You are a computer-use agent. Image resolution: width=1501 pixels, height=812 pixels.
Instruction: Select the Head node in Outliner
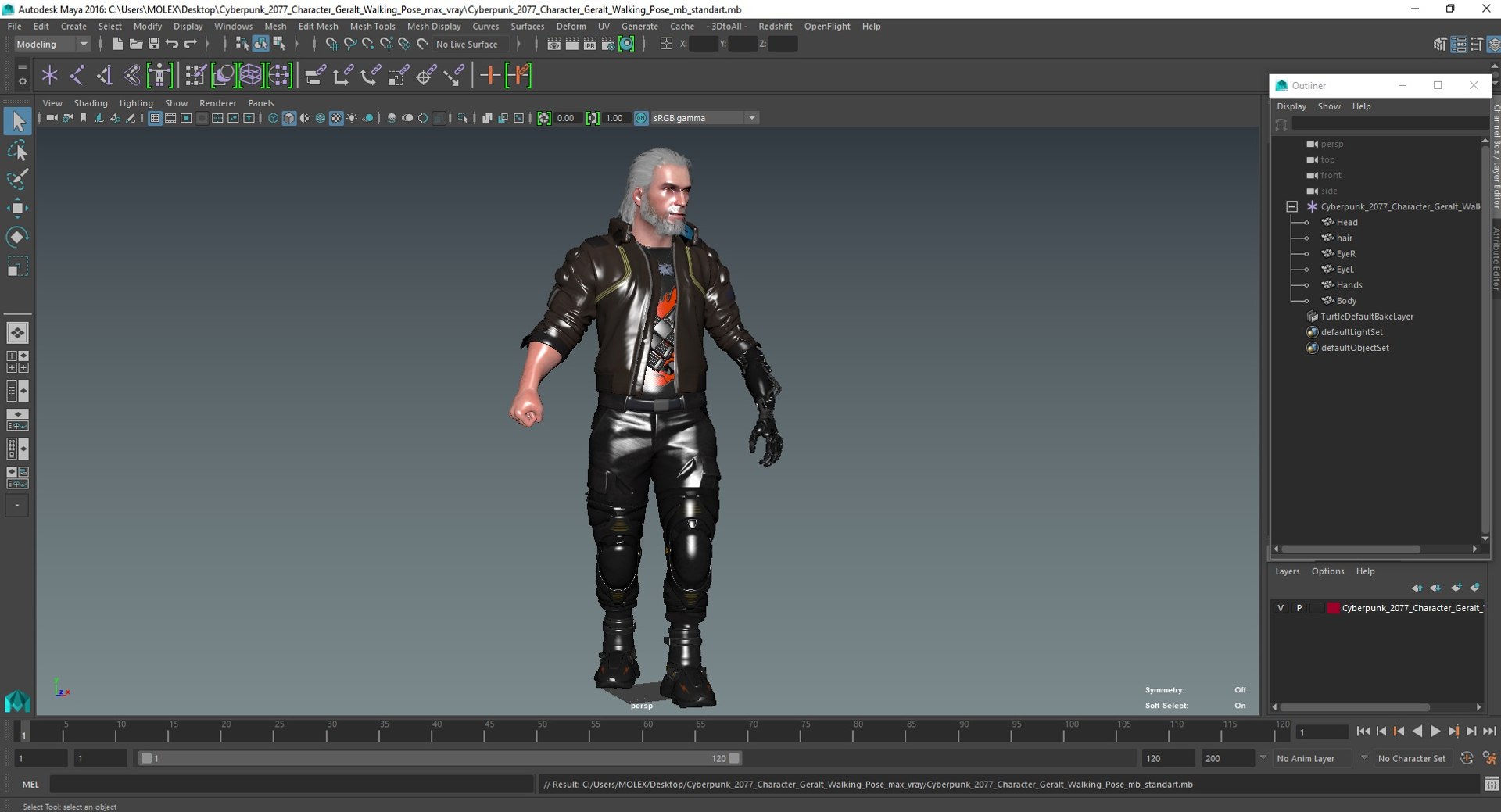[1346, 223]
